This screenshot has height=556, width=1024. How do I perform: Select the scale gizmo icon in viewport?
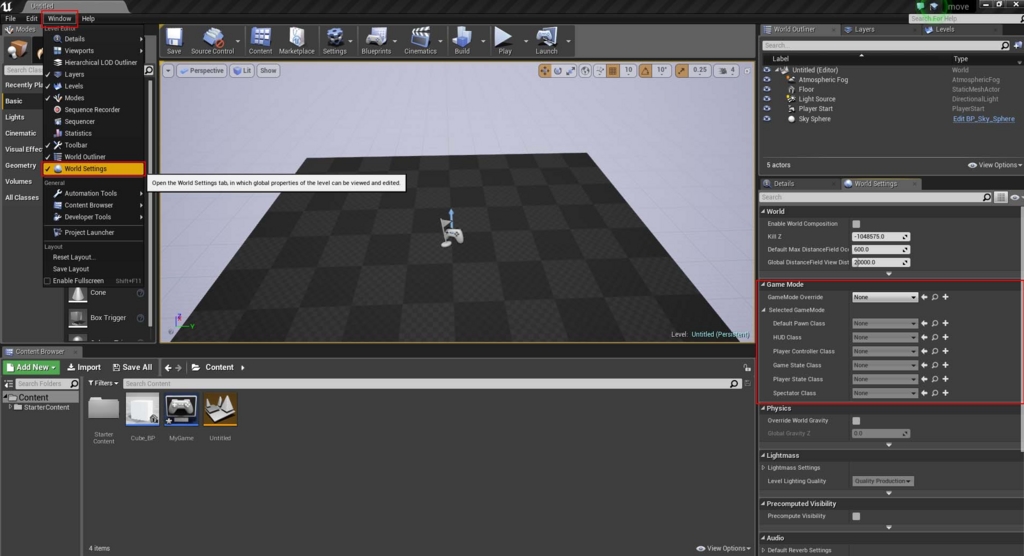point(571,71)
